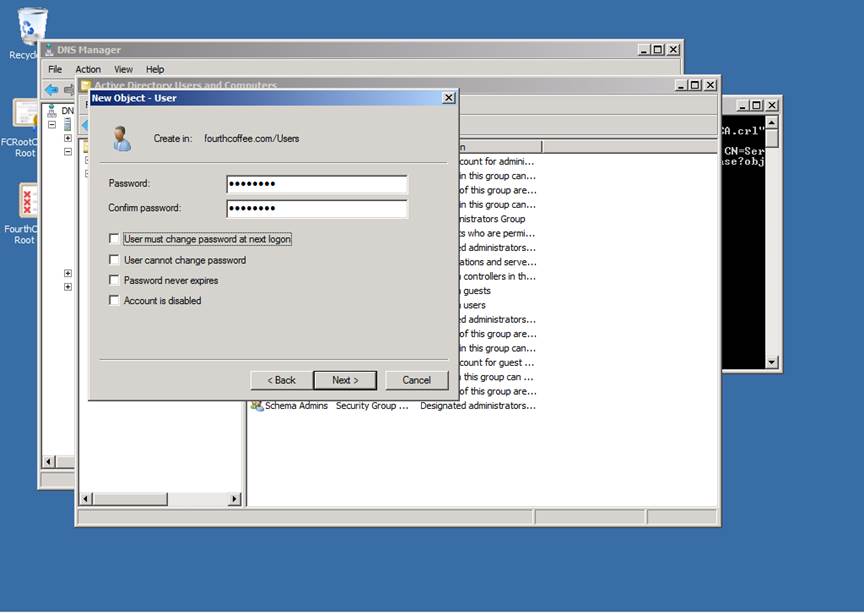This screenshot has width=864, height=613.
Task: Select the FourthCoffee Root CRL desktop icon
Action: (x=27, y=200)
